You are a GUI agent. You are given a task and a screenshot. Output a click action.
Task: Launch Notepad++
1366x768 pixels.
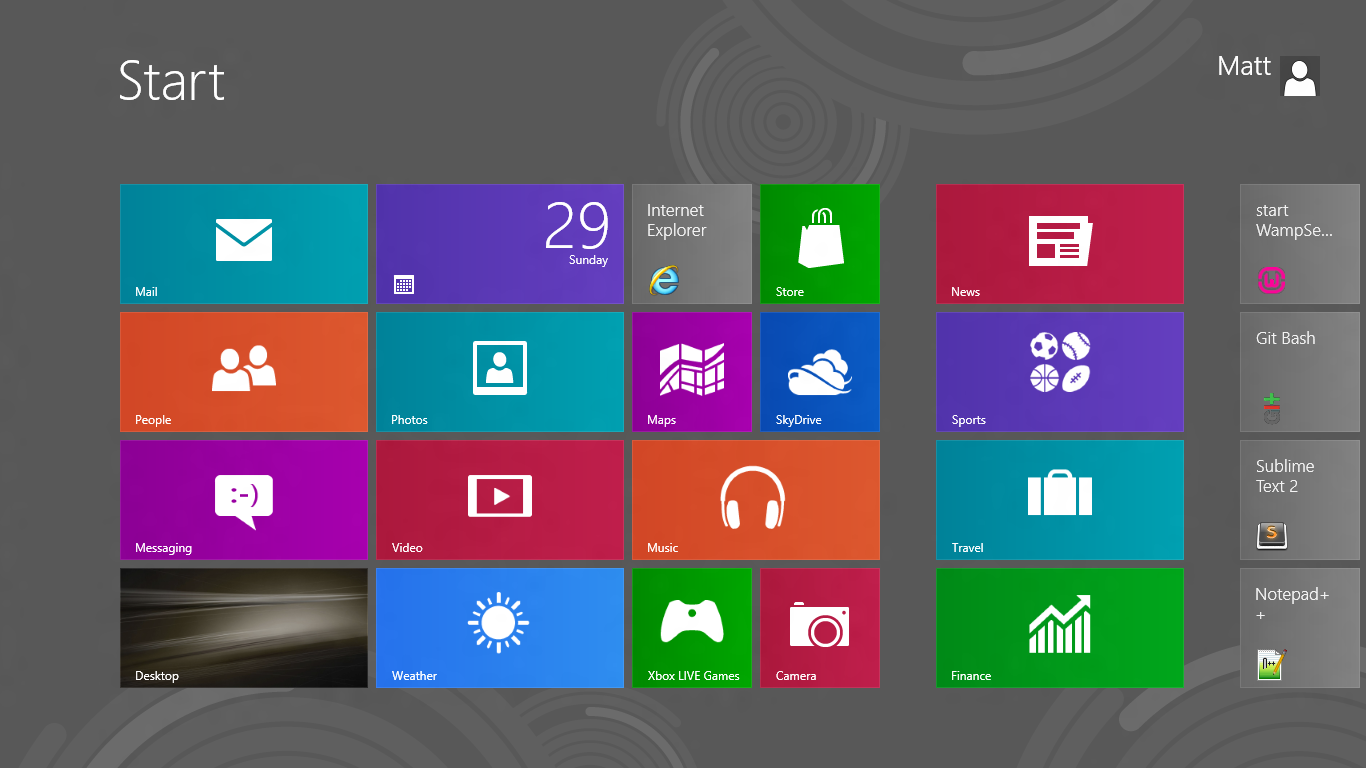click(x=1299, y=627)
